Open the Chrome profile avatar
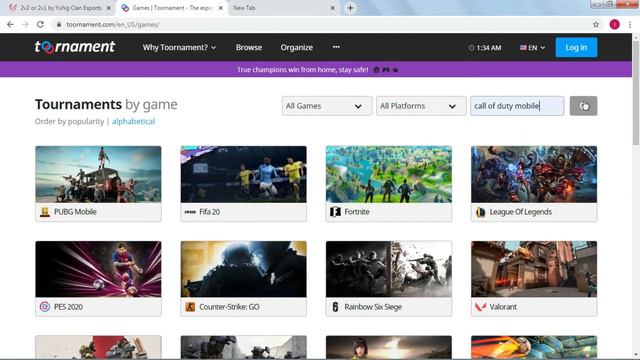Image resolution: width=640 pixels, height=360 pixels. tap(614, 24)
